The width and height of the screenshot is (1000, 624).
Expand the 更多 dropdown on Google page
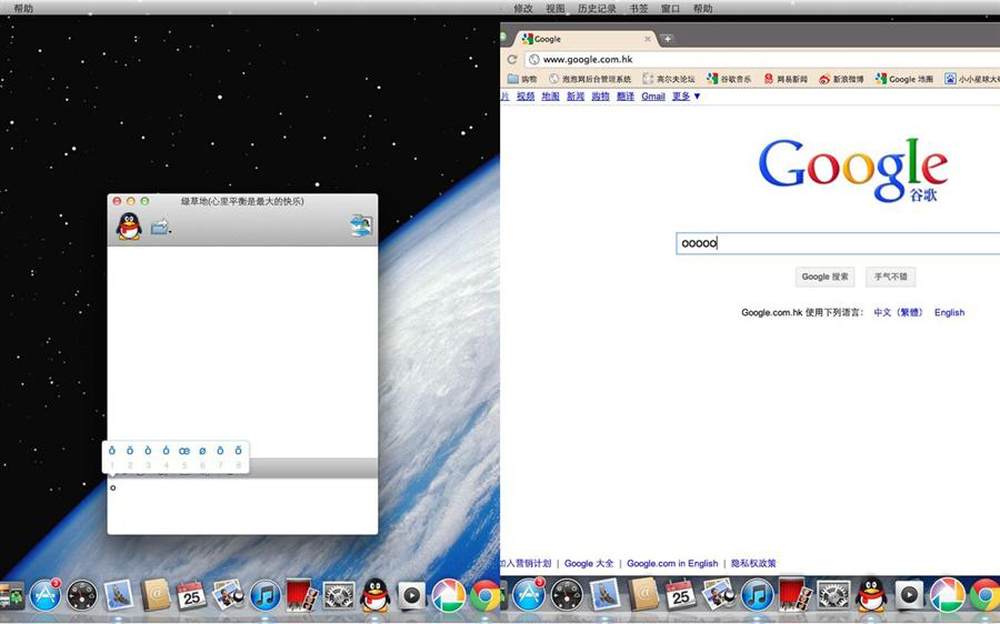[x=686, y=96]
